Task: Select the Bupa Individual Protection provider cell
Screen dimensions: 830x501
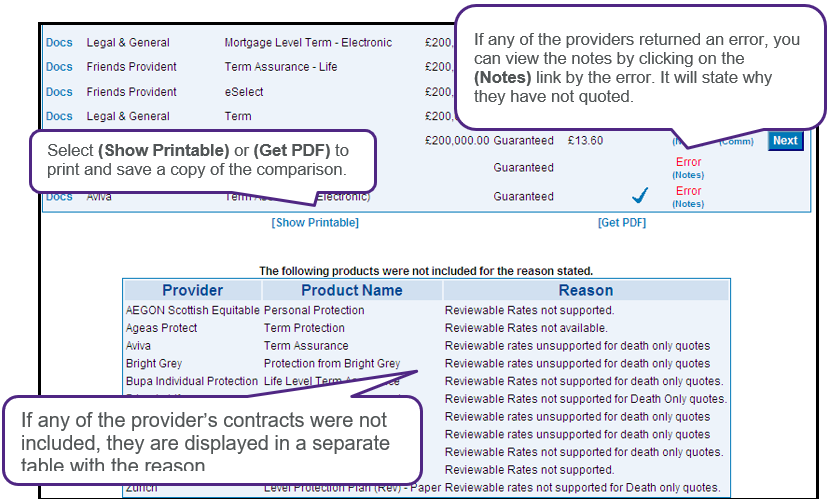Action: click(192, 381)
